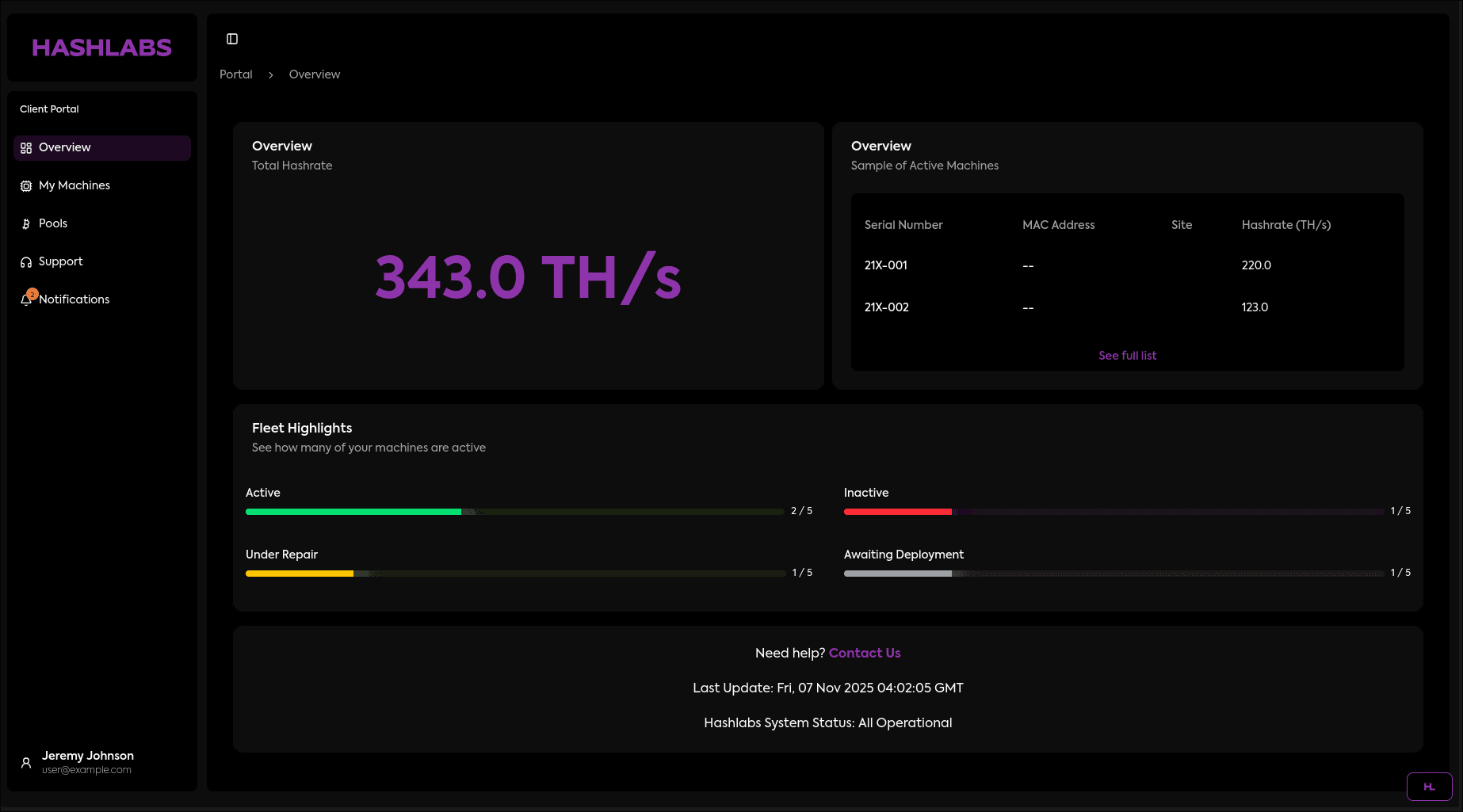1463x812 pixels.
Task: Select the Overview icon in the sidebar
Action: (x=25, y=147)
